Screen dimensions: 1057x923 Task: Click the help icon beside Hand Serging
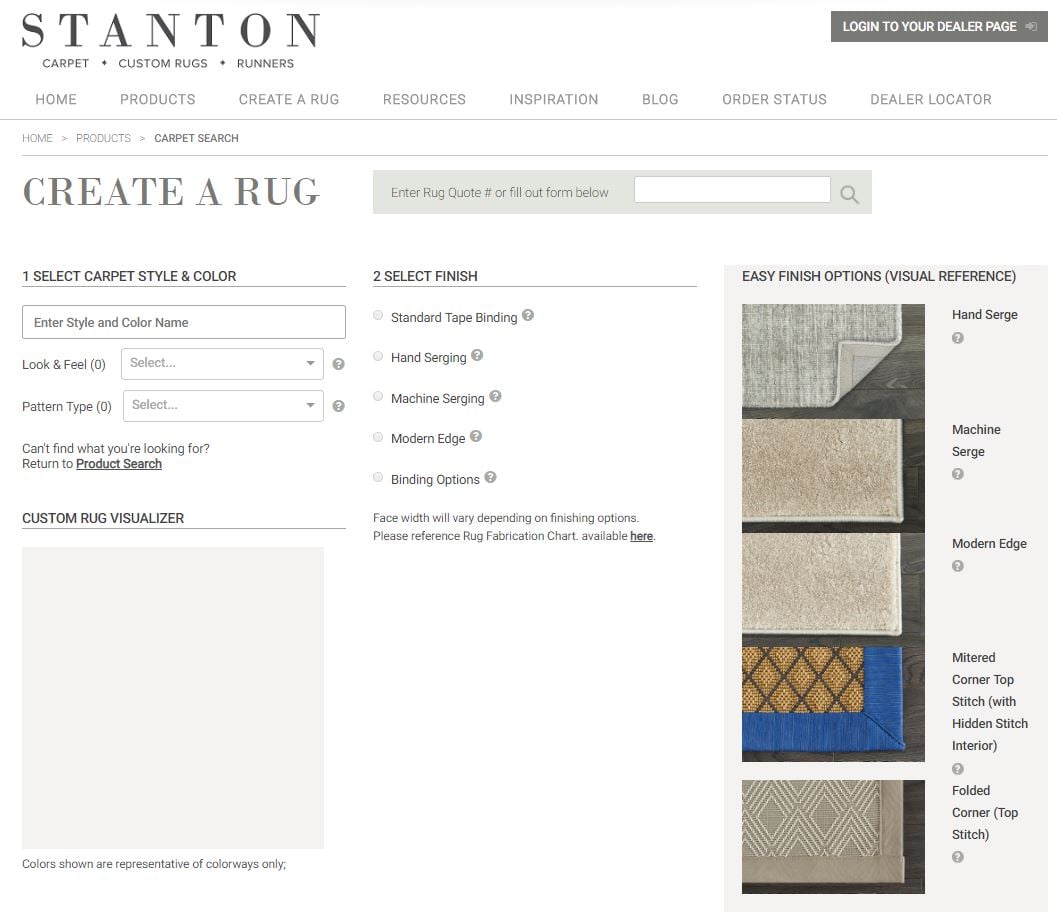coord(477,354)
